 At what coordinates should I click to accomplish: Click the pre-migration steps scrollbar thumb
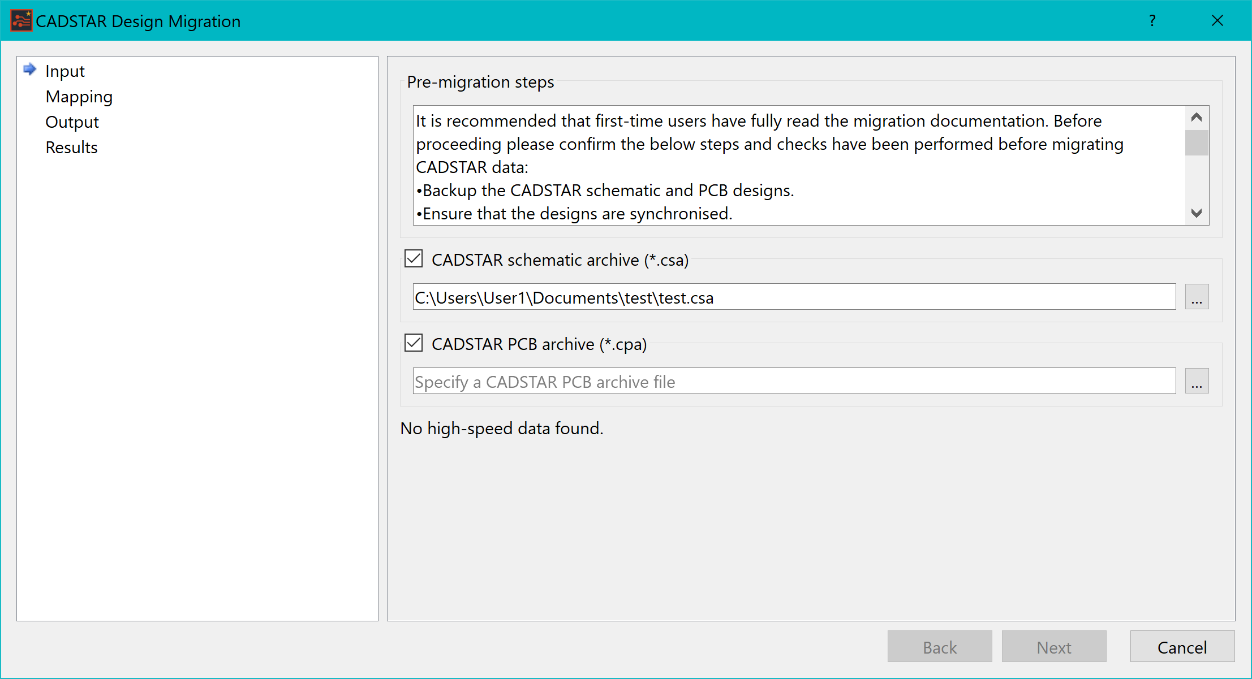pyautogui.click(x=1197, y=142)
